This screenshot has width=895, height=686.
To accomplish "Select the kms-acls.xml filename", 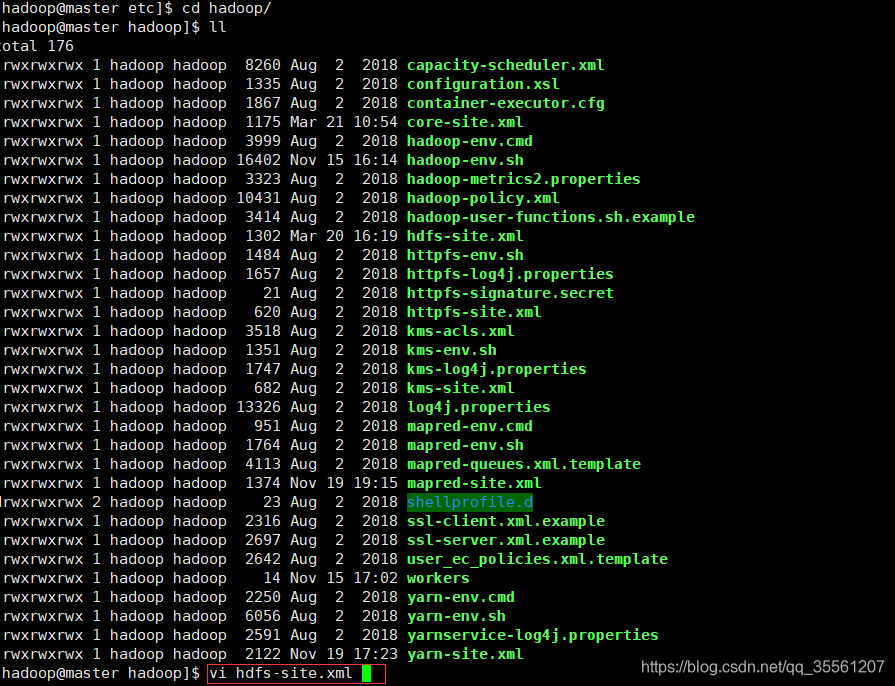I will (460, 331).
